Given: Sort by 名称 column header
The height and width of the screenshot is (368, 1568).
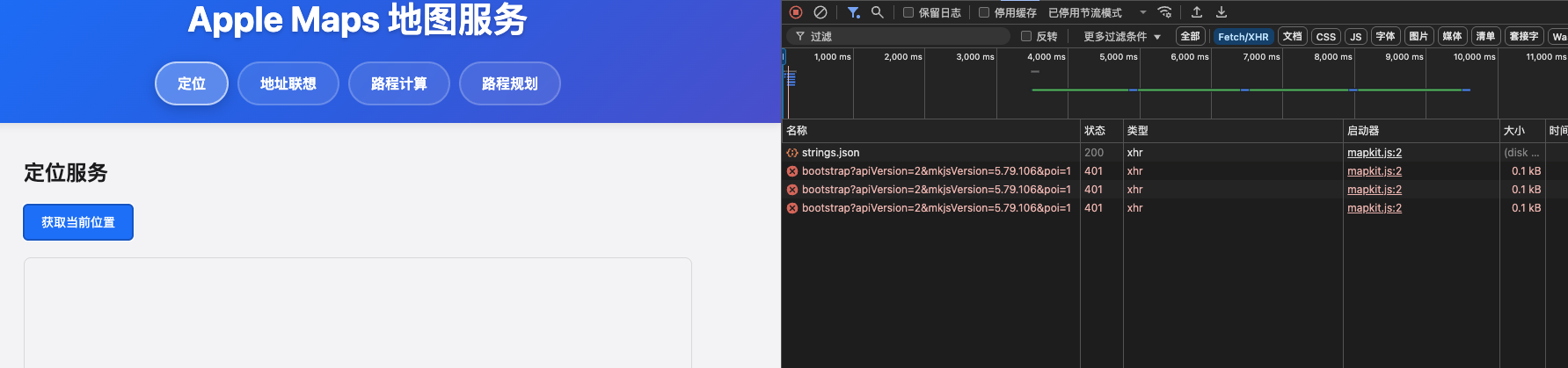Looking at the screenshot, I should pyautogui.click(x=931, y=131).
